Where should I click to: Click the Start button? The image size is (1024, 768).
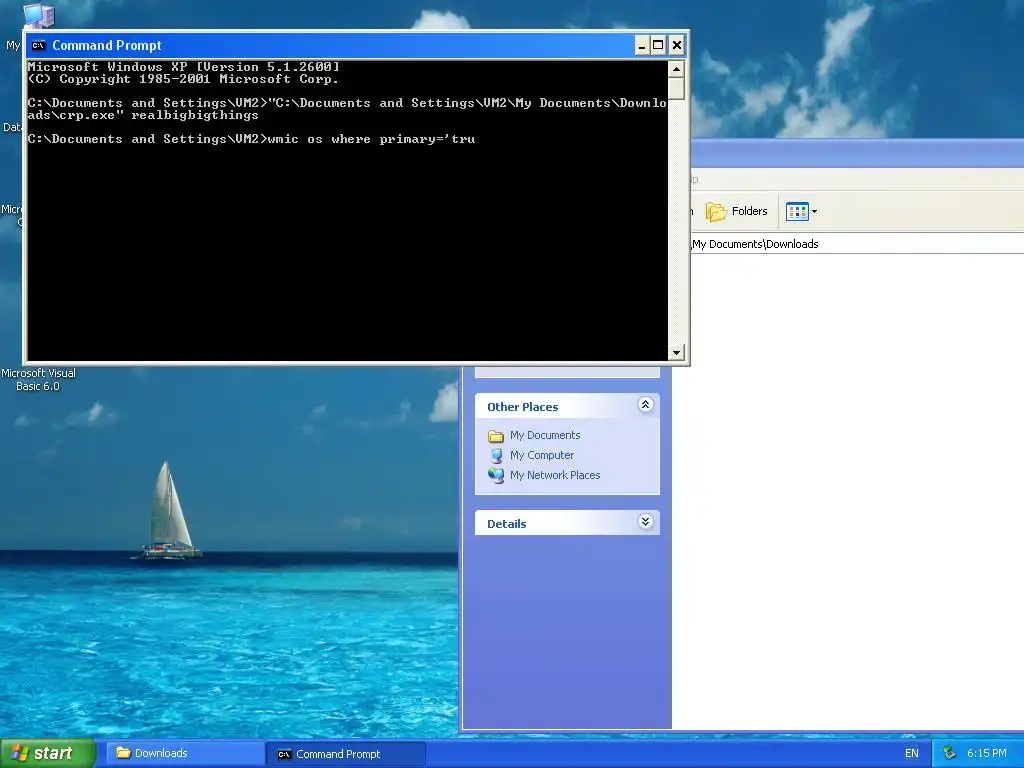point(47,754)
